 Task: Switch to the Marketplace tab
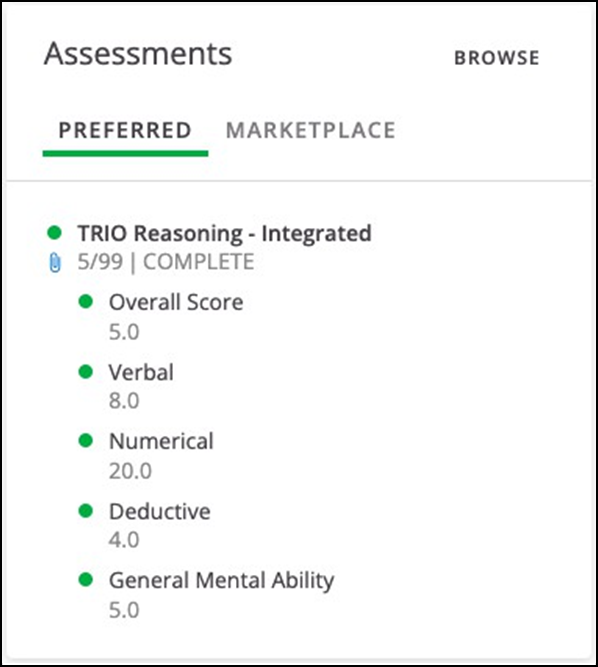tap(310, 130)
